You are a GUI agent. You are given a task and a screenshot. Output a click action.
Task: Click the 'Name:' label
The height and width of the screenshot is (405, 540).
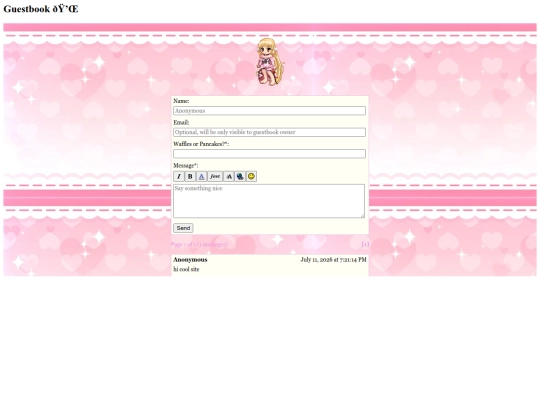click(x=181, y=101)
